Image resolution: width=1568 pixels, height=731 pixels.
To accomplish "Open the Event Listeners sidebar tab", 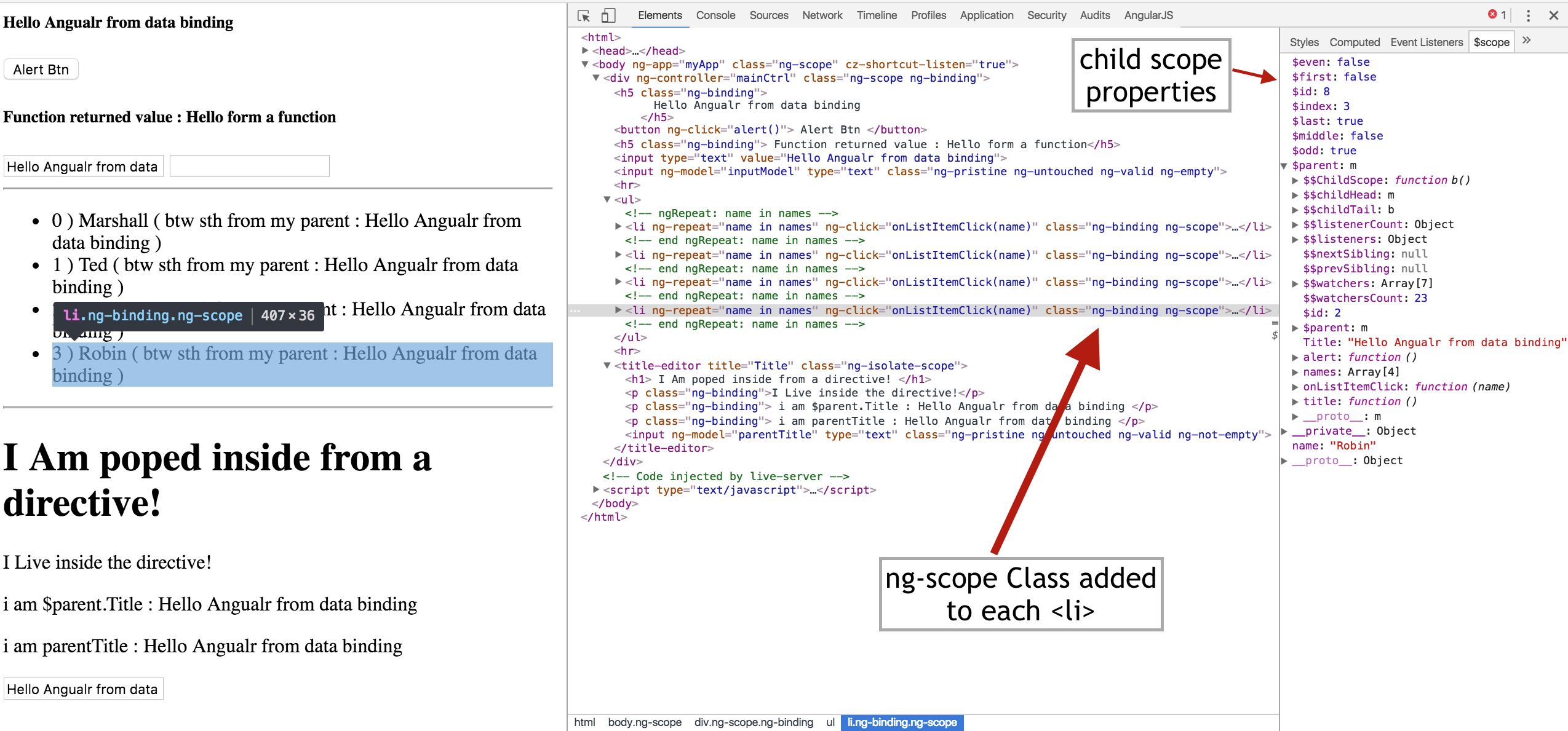I will (1427, 42).
